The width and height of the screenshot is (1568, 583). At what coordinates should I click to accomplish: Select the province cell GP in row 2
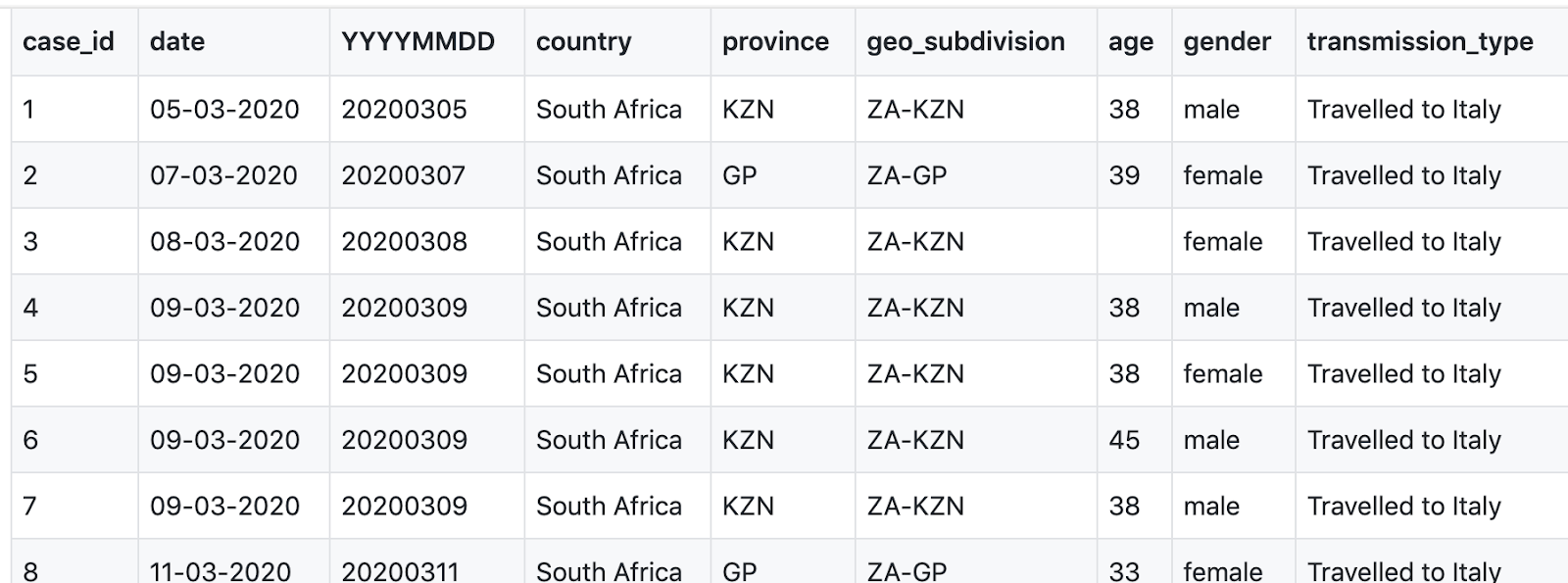click(x=739, y=175)
